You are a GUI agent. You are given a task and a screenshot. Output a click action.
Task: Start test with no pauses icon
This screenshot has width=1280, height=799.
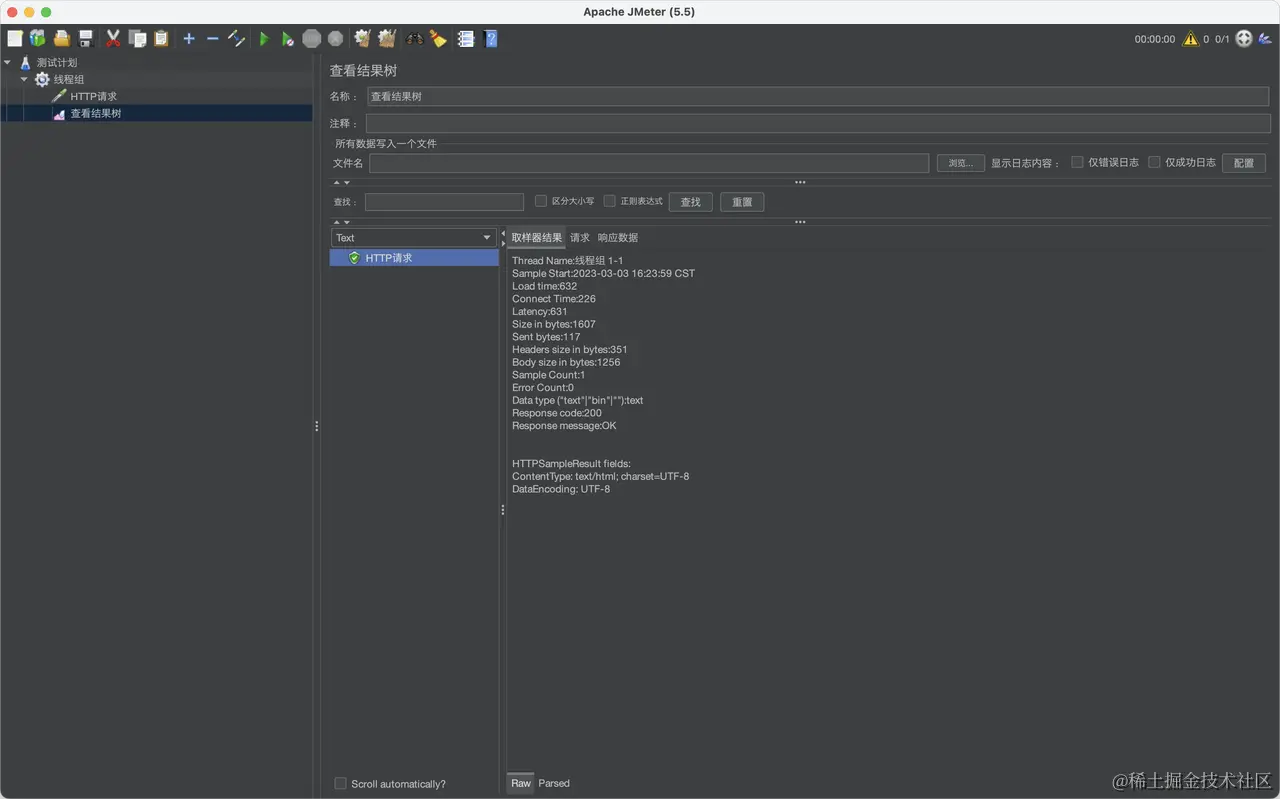point(288,39)
